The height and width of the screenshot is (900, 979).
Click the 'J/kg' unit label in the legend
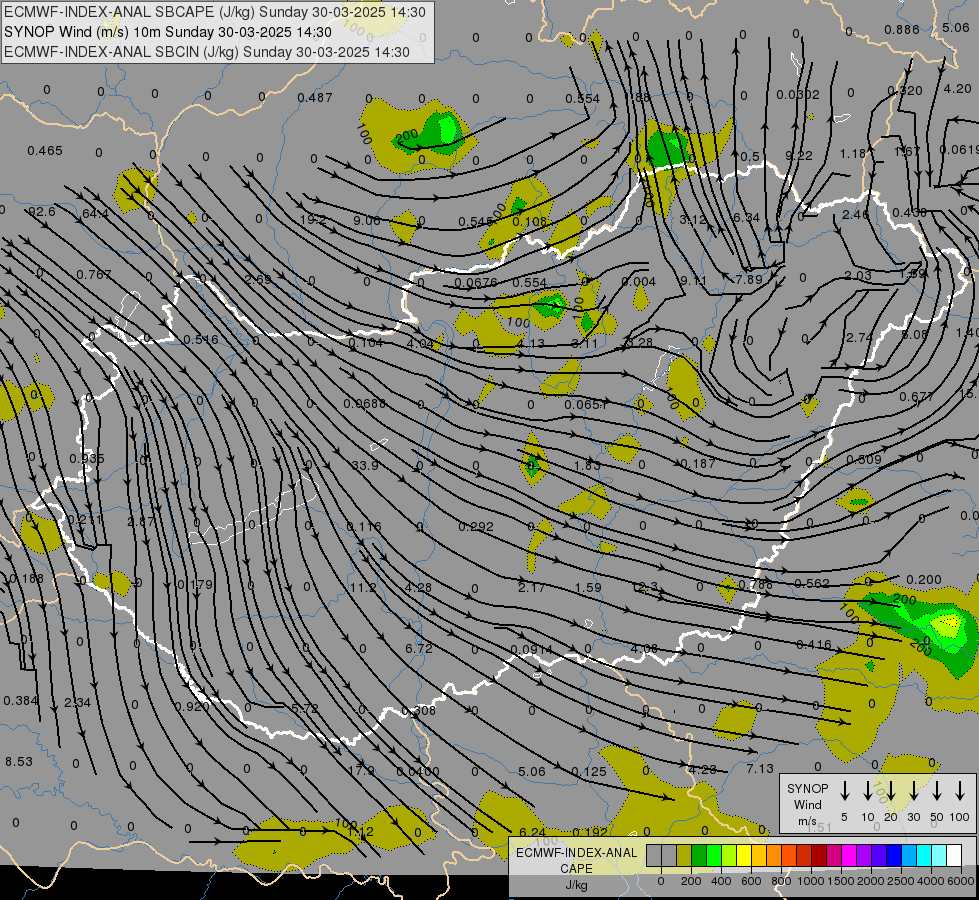[x=576, y=885]
